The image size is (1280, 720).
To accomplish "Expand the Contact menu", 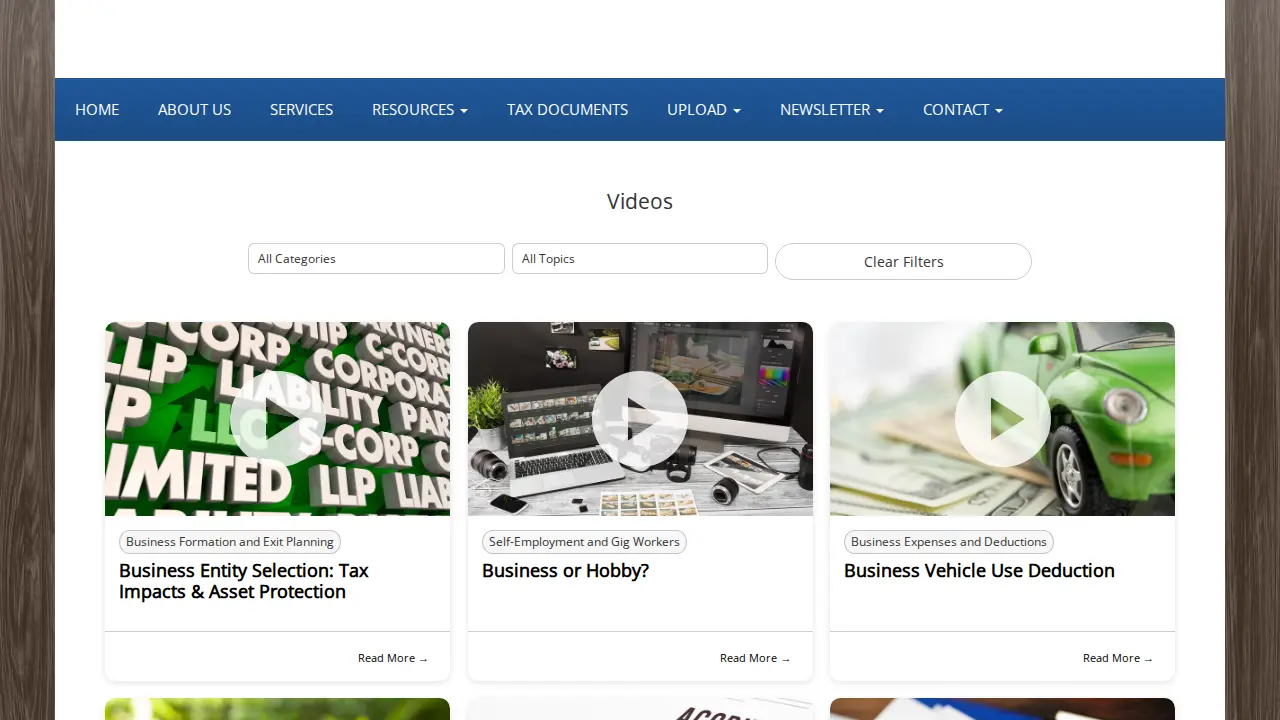I will tap(963, 110).
